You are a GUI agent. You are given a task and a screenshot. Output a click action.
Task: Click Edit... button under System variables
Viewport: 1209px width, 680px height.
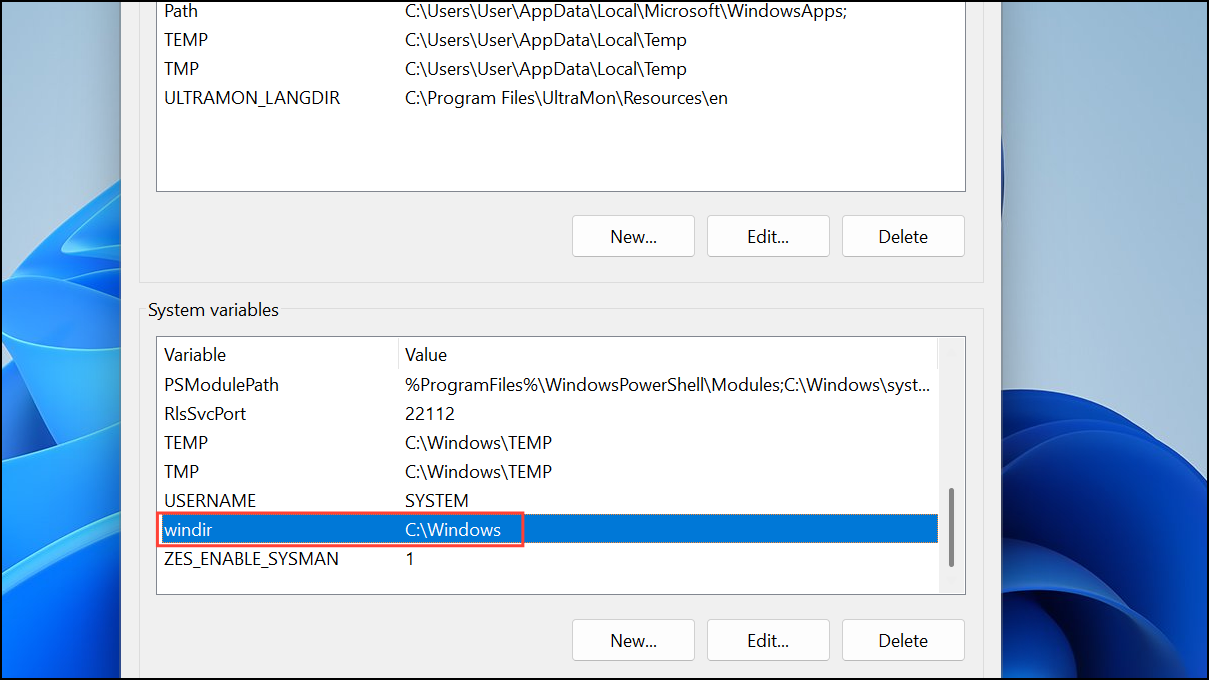(x=768, y=640)
